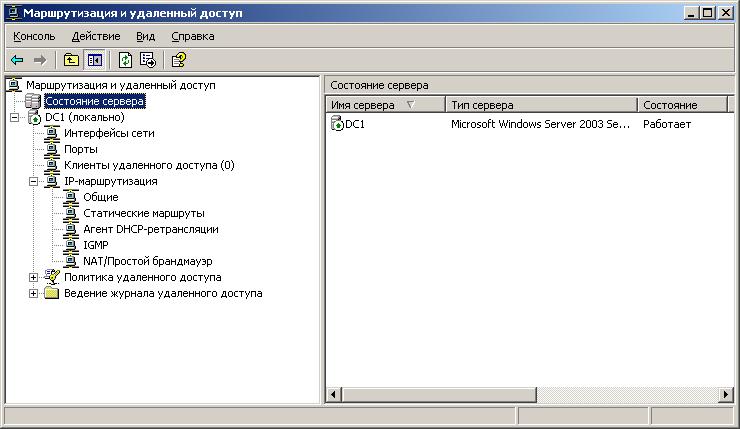Select the root Маршрутизация и удаленный доступ label

click(121, 85)
